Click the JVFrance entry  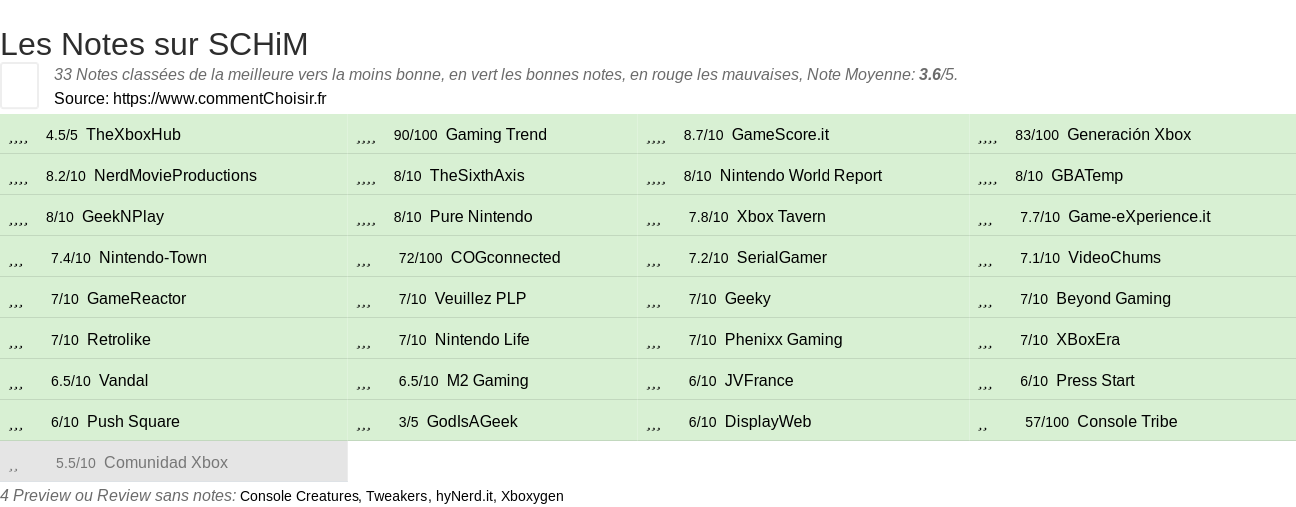[x=759, y=381]
